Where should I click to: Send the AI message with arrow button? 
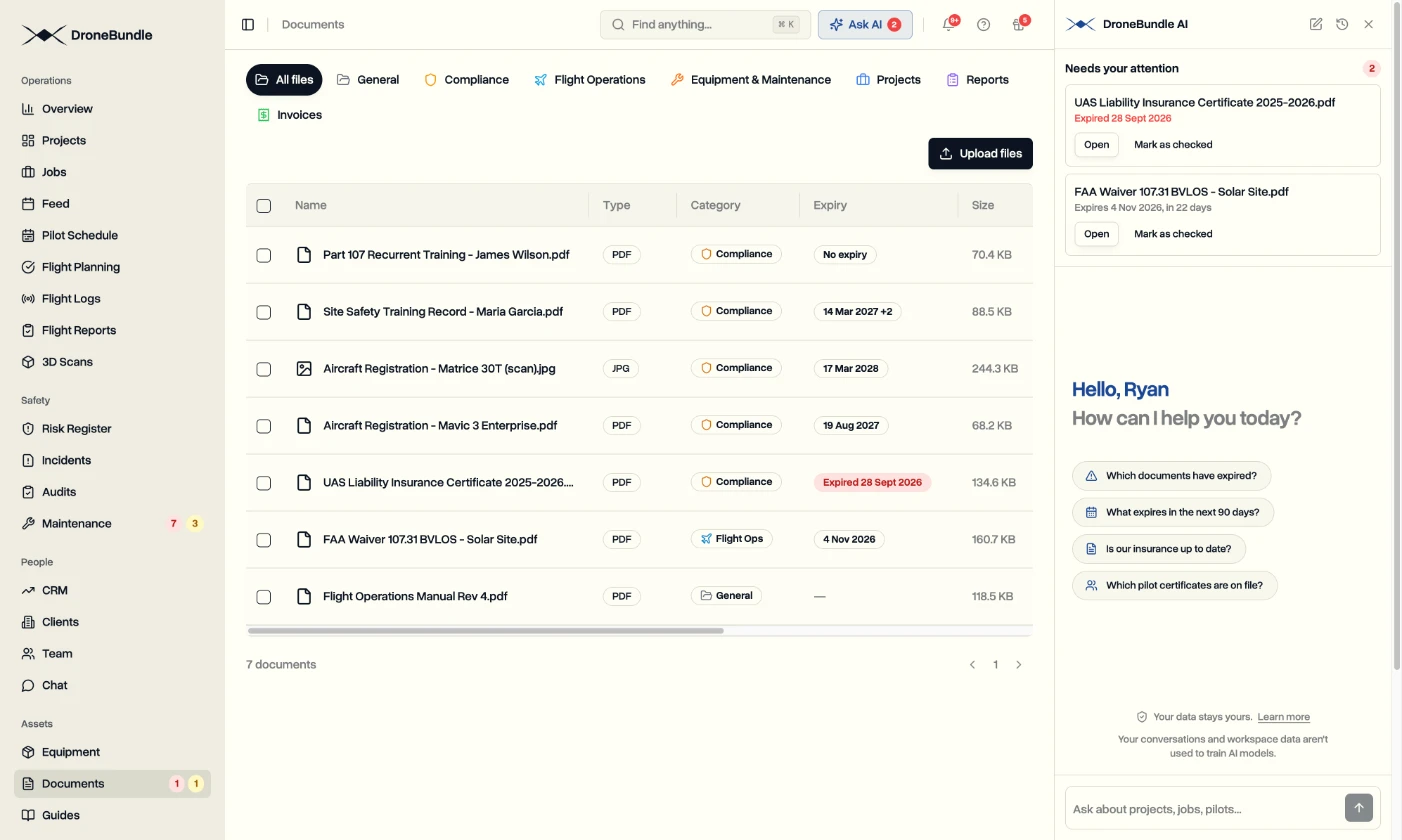click(x=1359, y=807)
